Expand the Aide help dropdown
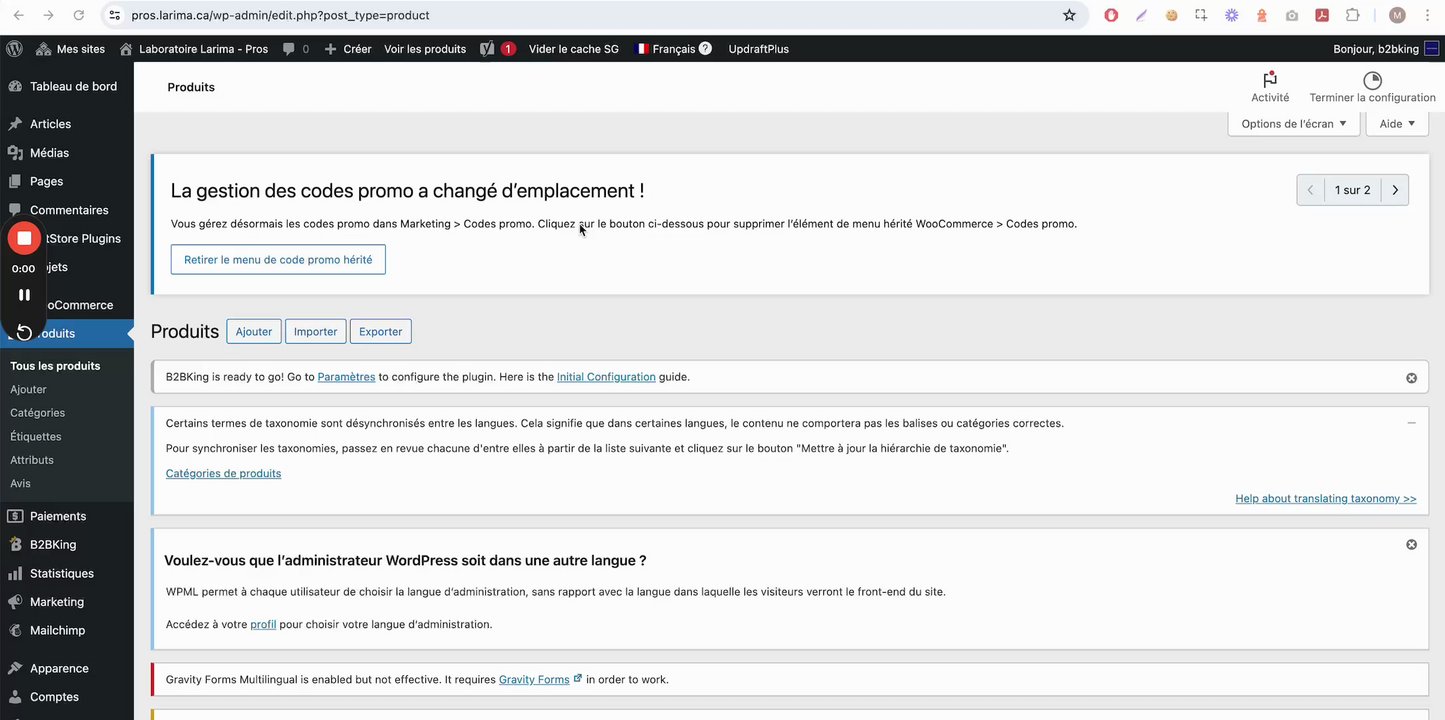The height and width of the screenshot is (720, 1445). point(1397,124)
